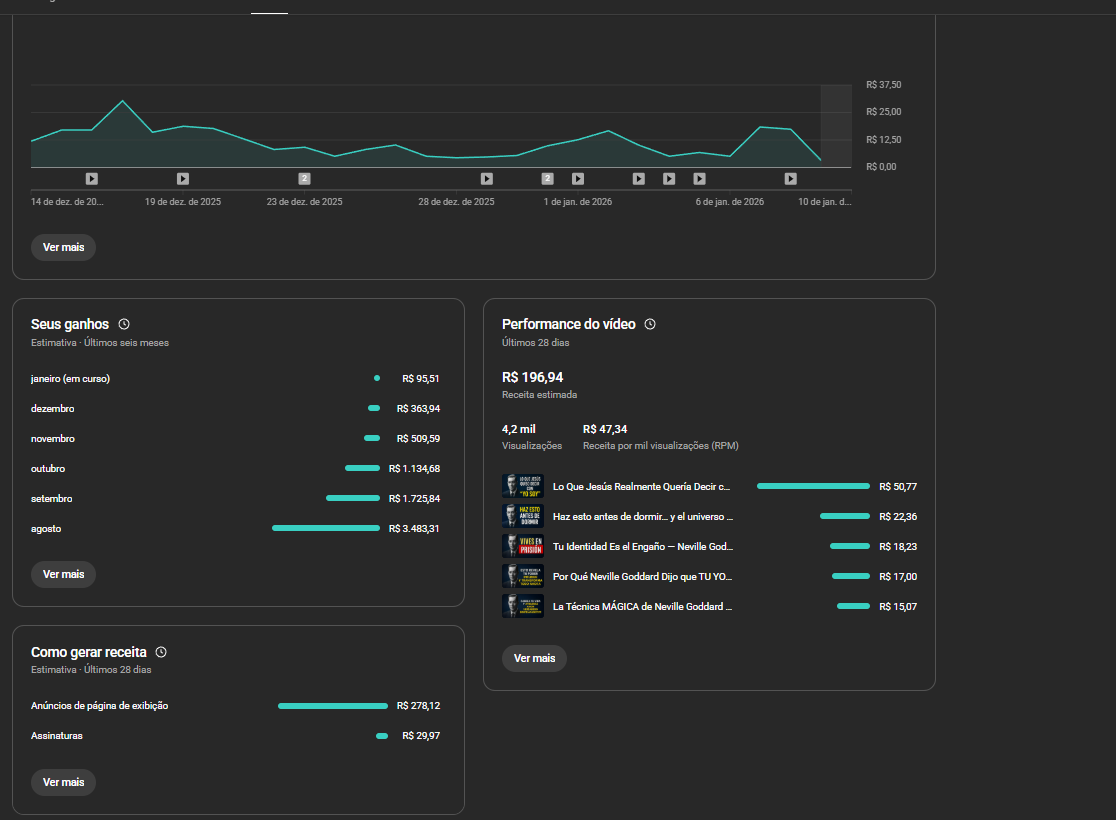Click the agosto earnings bar

coord(325,528)
